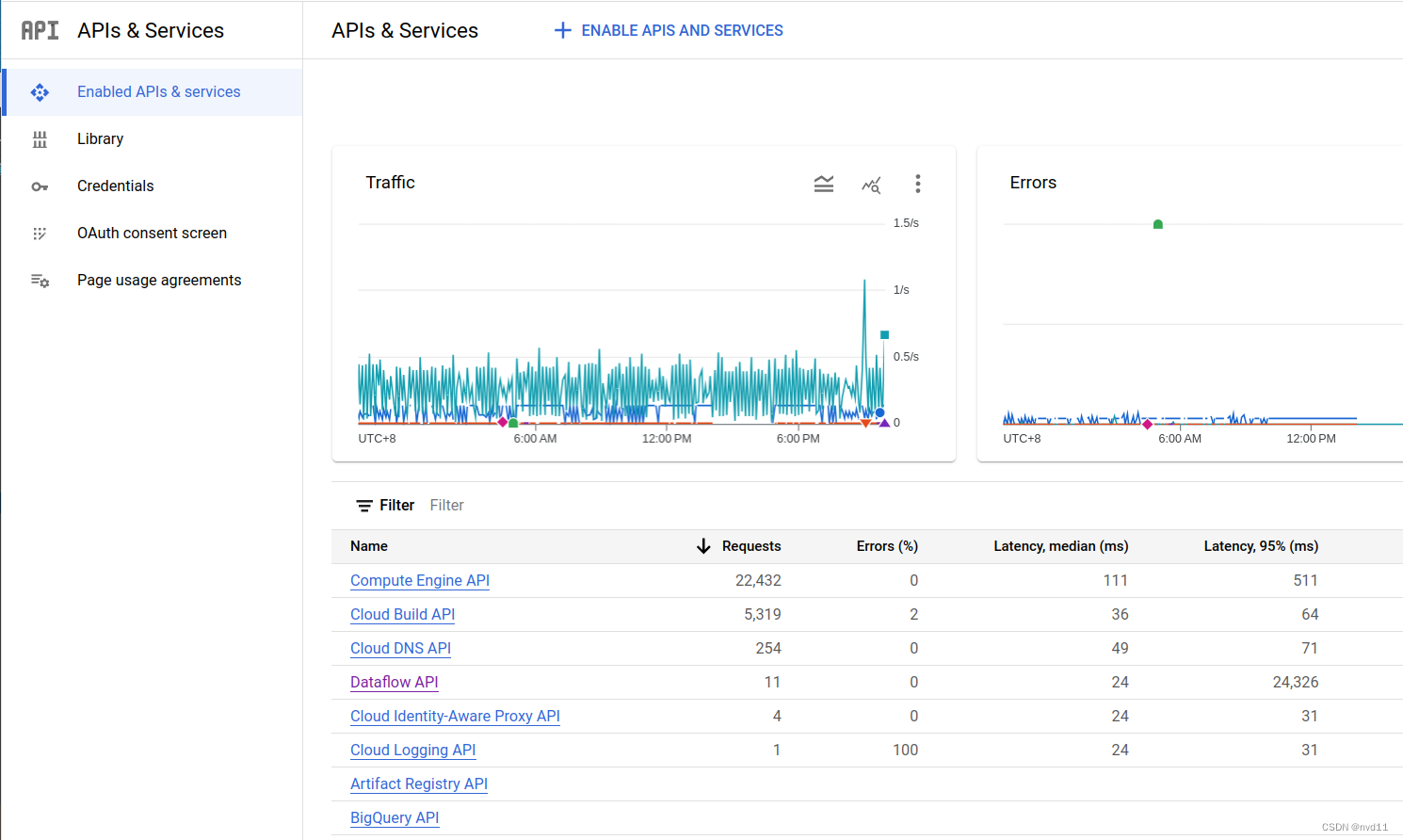Click the 100 errors percent value
The height and width of the screenshot is (840, 1403).
coord(906,751)
